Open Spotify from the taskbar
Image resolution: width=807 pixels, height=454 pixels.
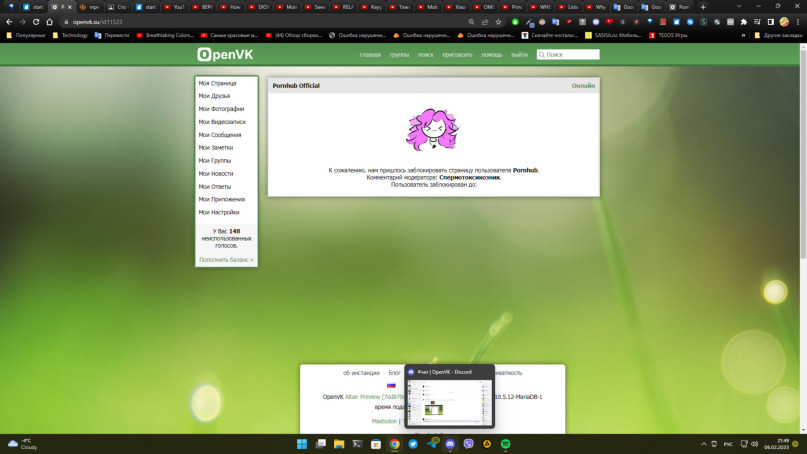tap(505, 444)
